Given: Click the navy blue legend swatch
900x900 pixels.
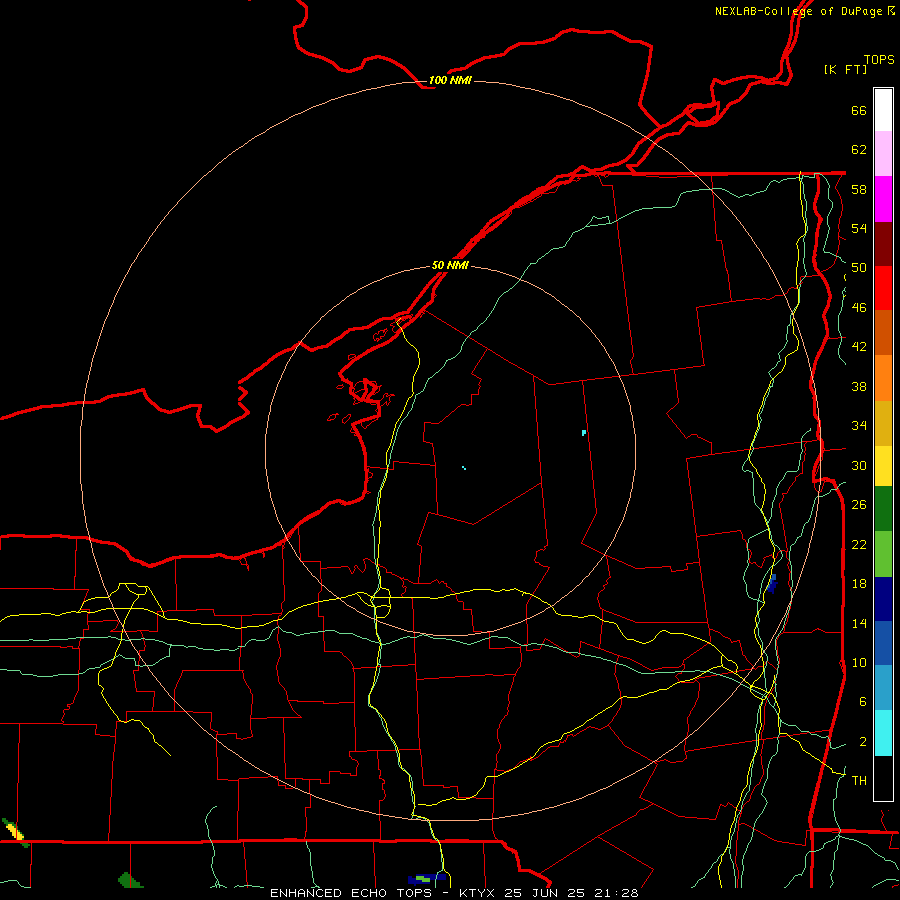Looking at the screenshot, I should coord(883,599).
